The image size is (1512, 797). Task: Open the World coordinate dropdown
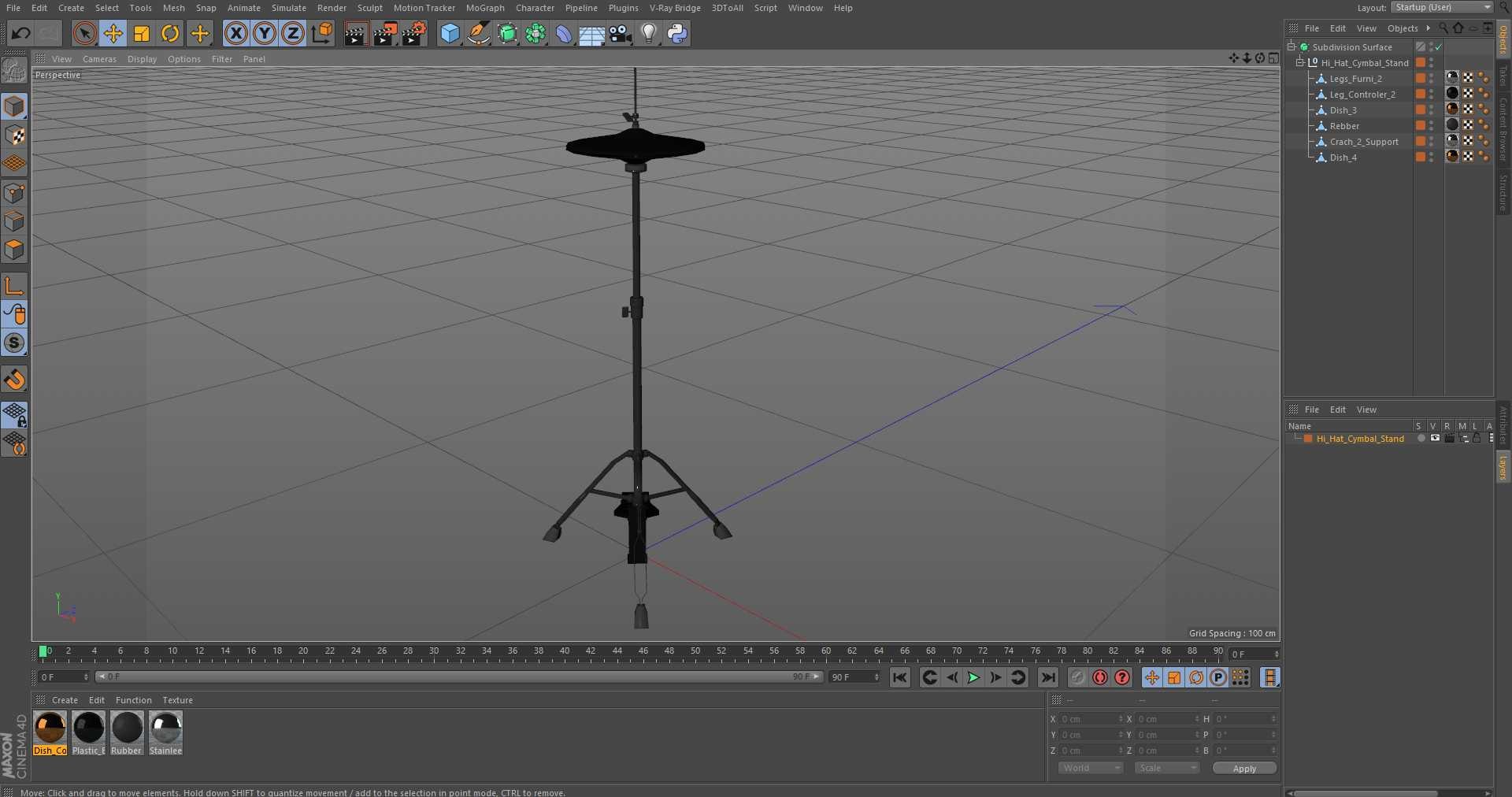click(x=1090, y=768)
